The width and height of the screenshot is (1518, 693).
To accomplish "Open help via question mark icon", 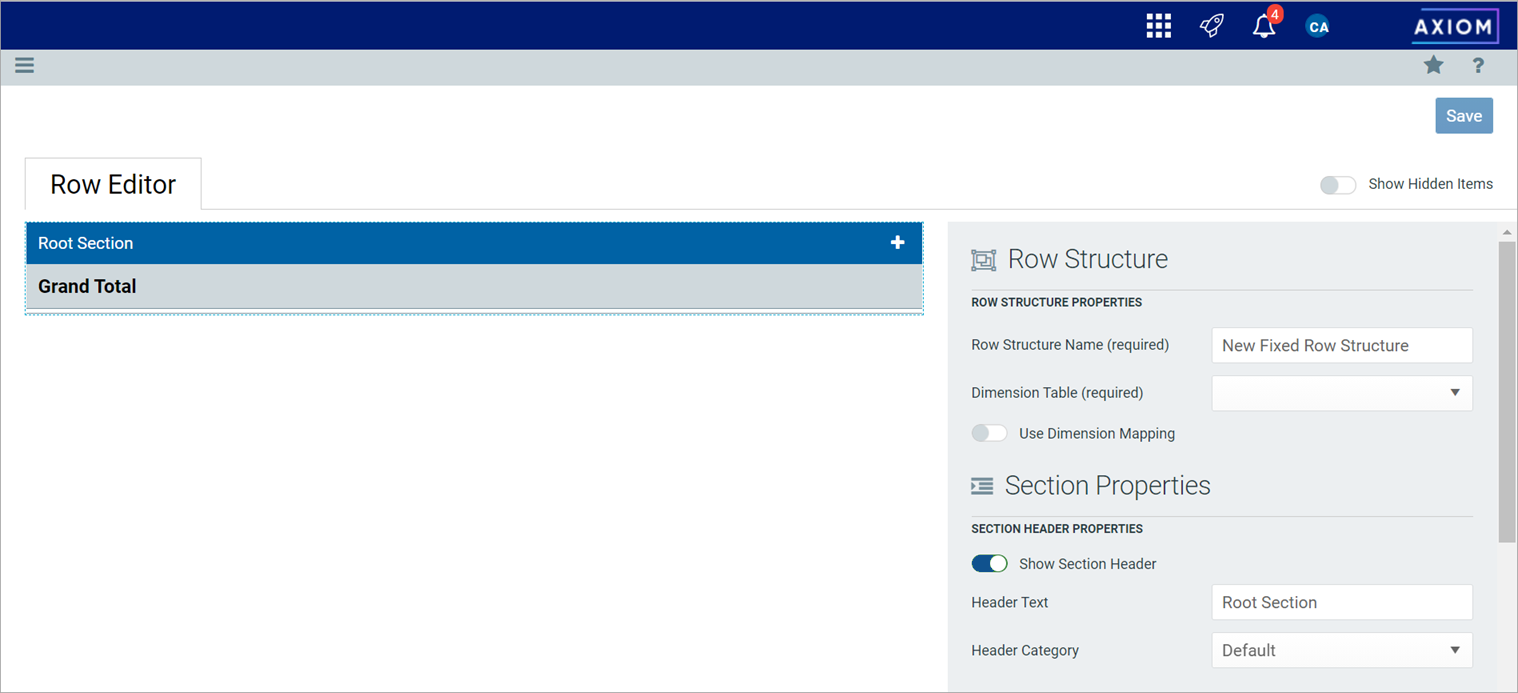I will point(1478,66).
